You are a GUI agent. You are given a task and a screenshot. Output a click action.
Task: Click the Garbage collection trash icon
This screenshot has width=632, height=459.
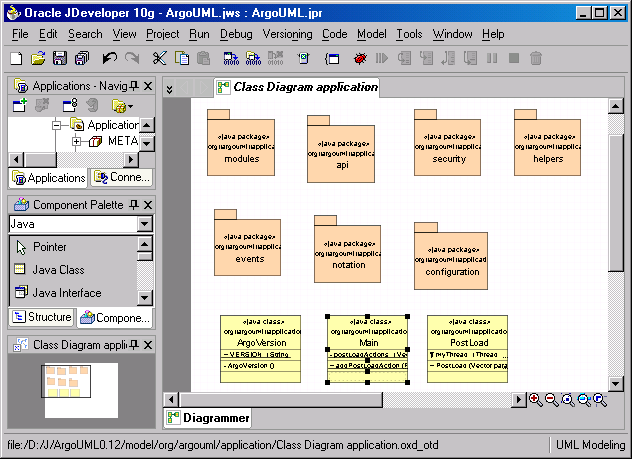click(536, 58)
